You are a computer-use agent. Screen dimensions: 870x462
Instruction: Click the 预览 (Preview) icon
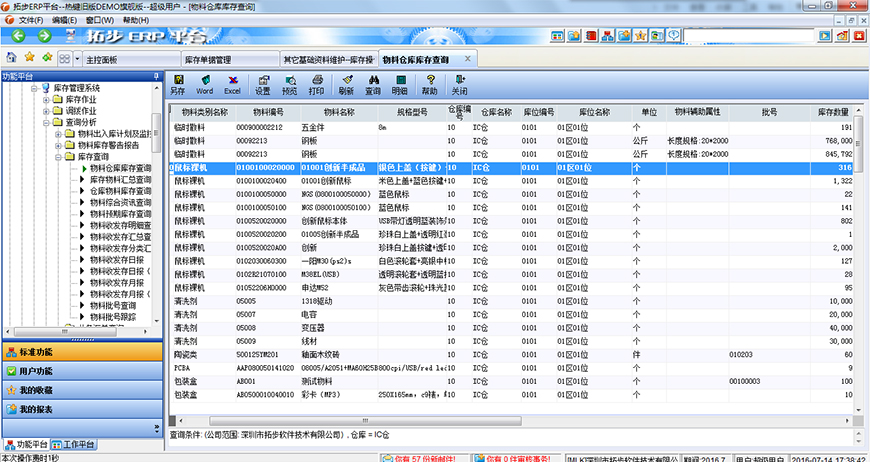(290, 84)
